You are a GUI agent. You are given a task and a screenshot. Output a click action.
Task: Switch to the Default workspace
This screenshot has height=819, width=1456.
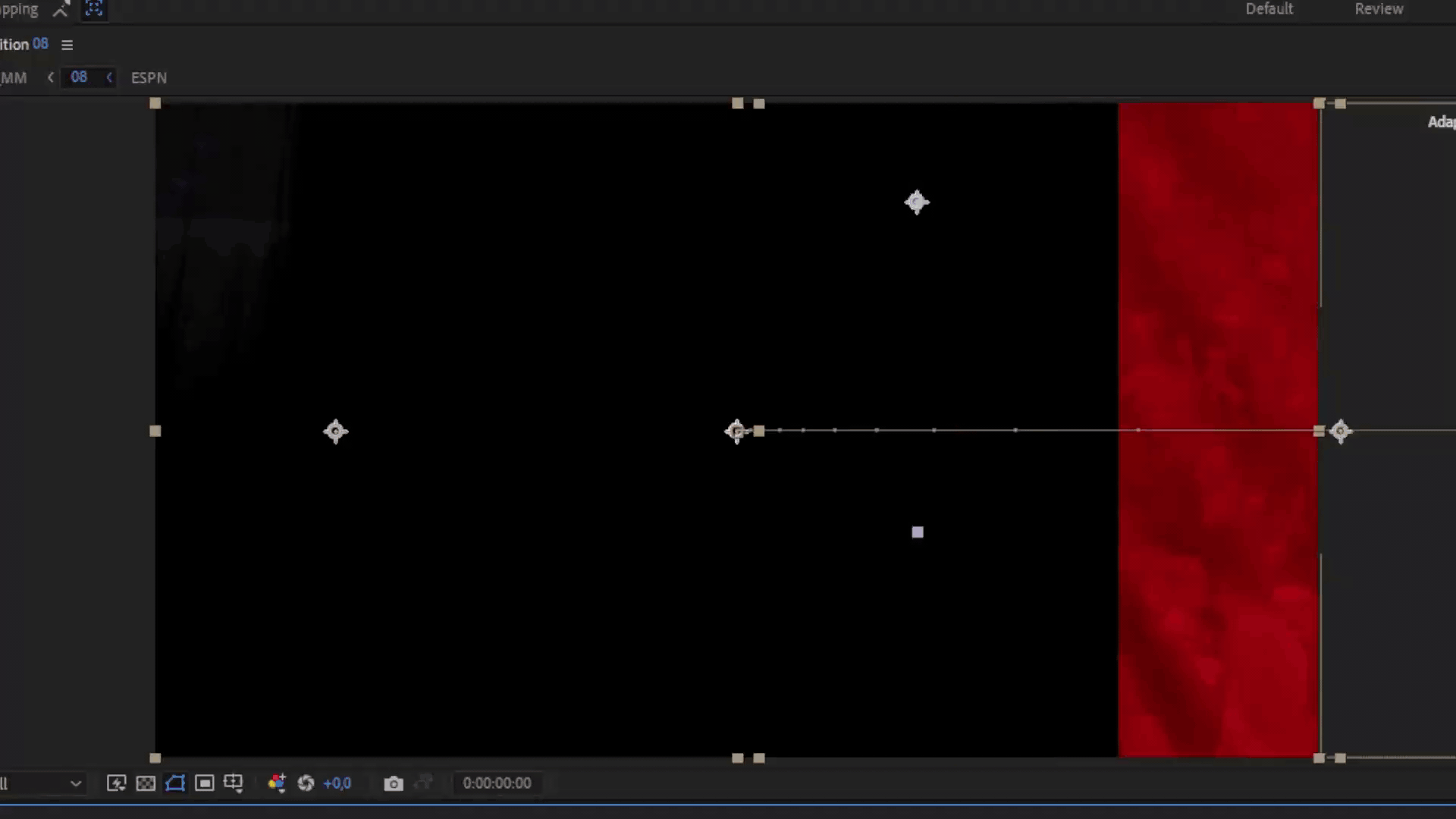coord(1269,9)
